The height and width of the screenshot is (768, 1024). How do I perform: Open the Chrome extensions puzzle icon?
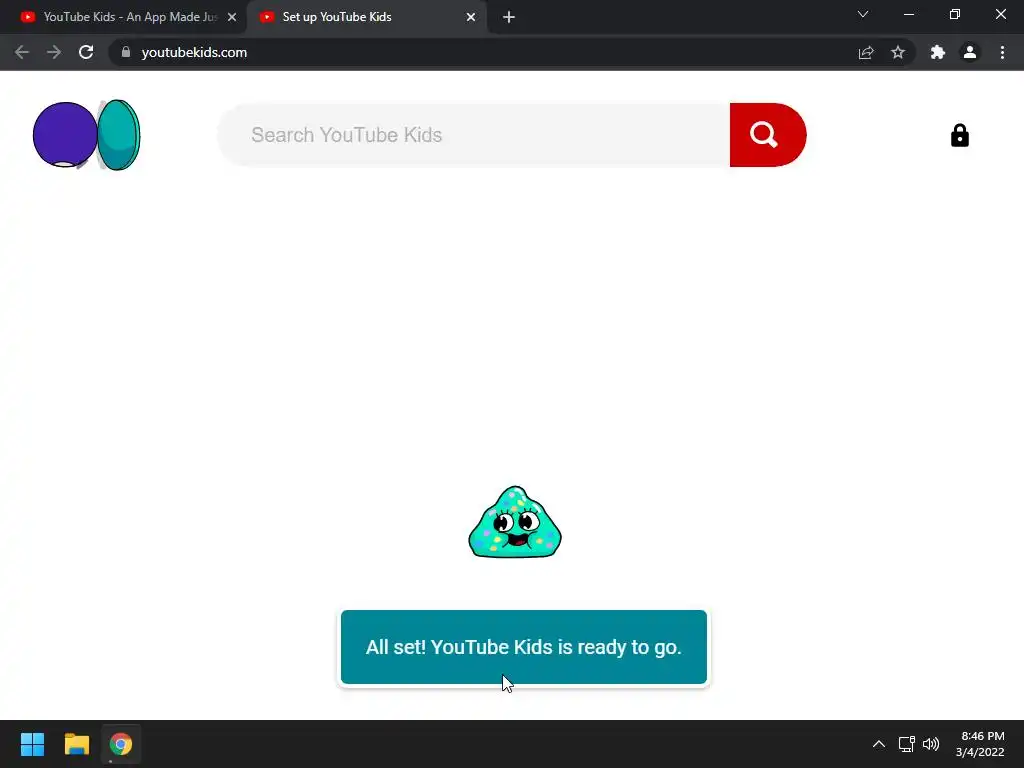(938, 52)
